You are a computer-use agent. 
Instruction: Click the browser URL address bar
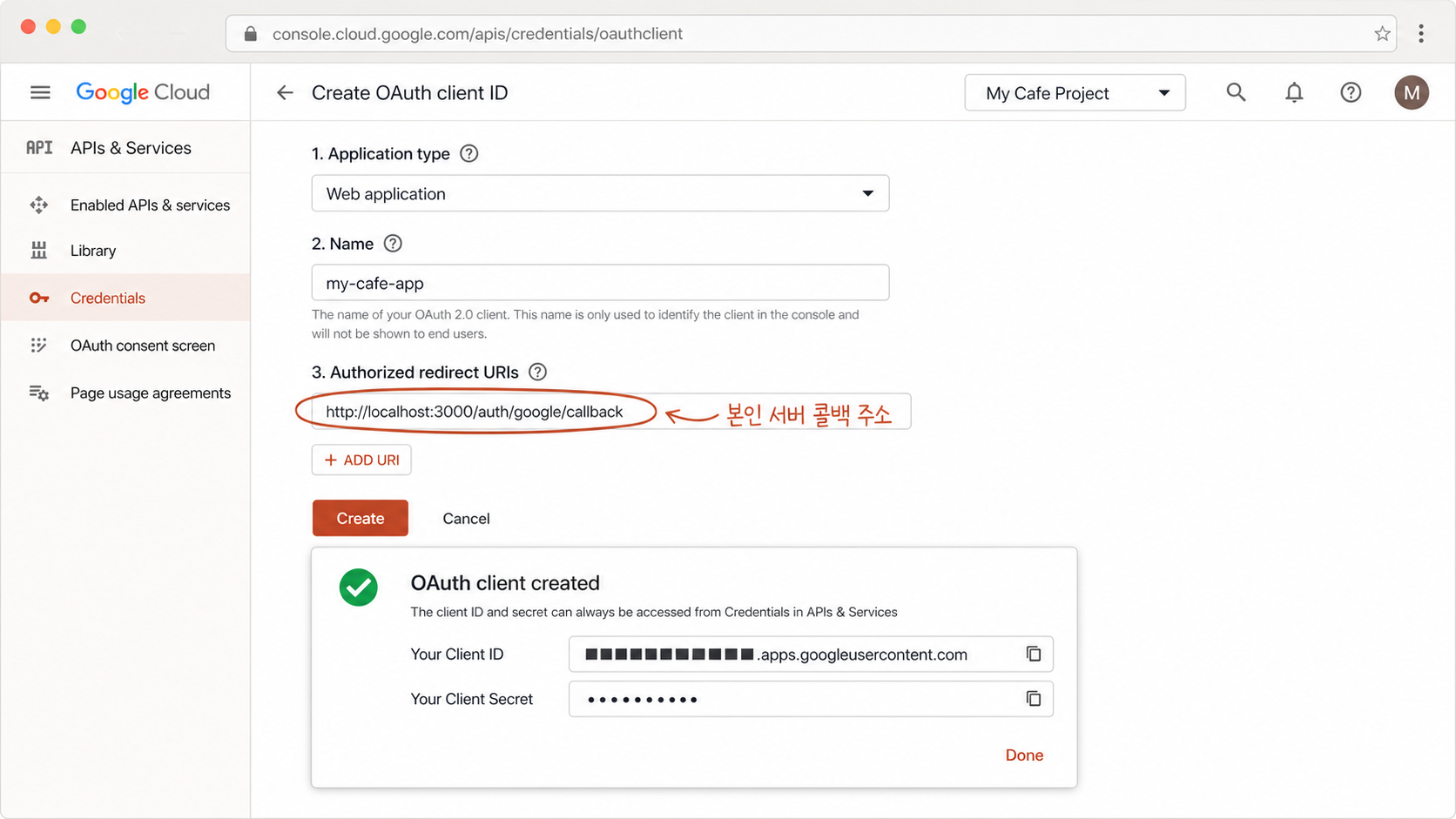click(811, 34)
